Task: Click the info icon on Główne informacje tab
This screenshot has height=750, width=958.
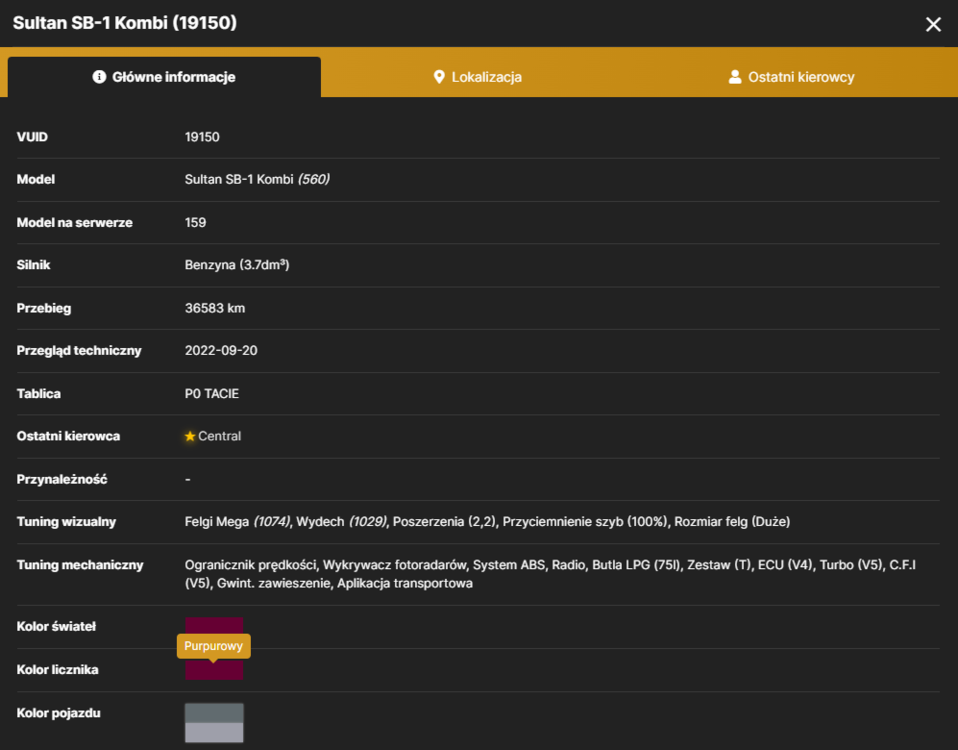Action: coord(99,76)
